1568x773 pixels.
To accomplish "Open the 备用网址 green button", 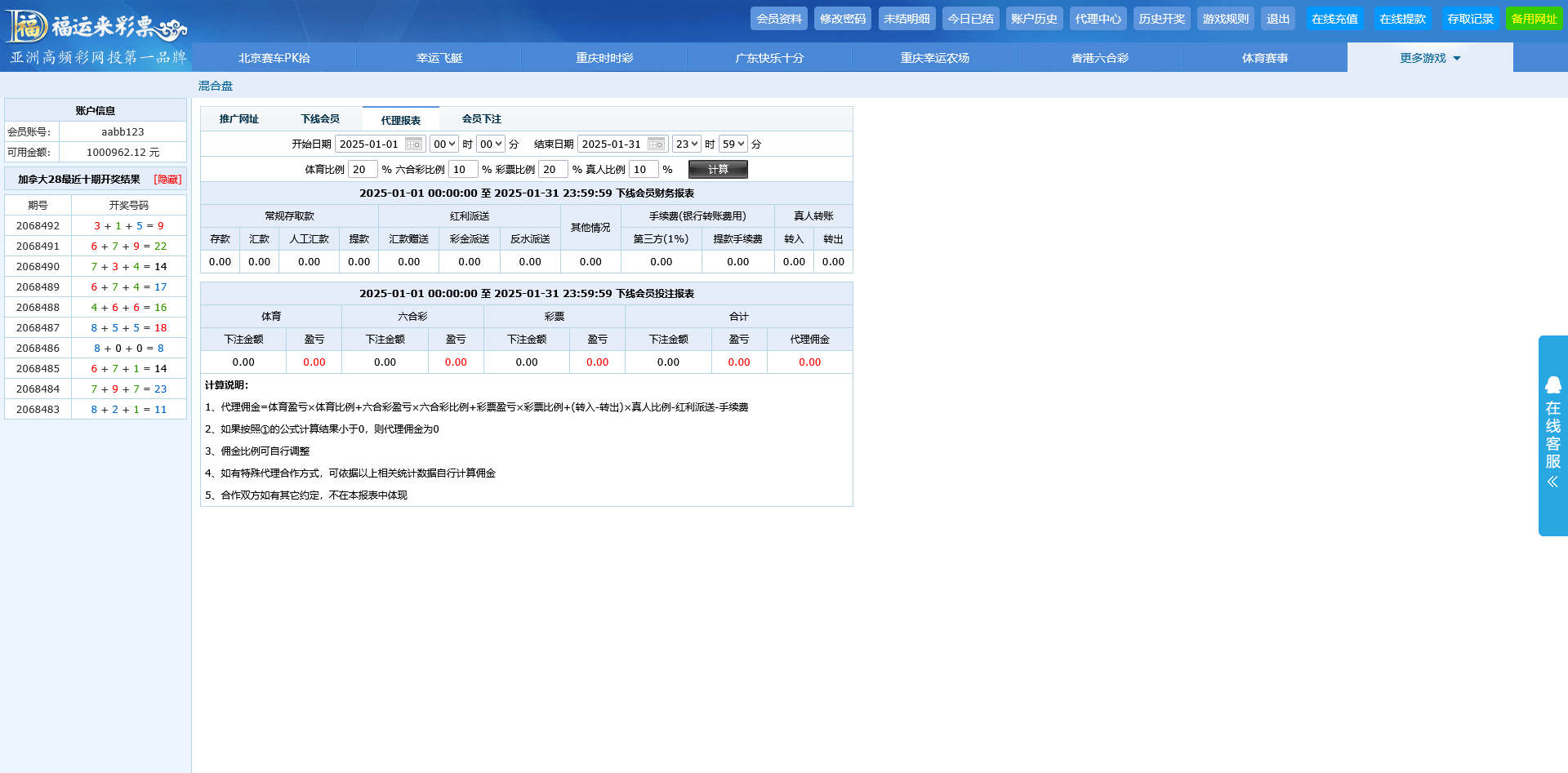I will coord(1534,19).
